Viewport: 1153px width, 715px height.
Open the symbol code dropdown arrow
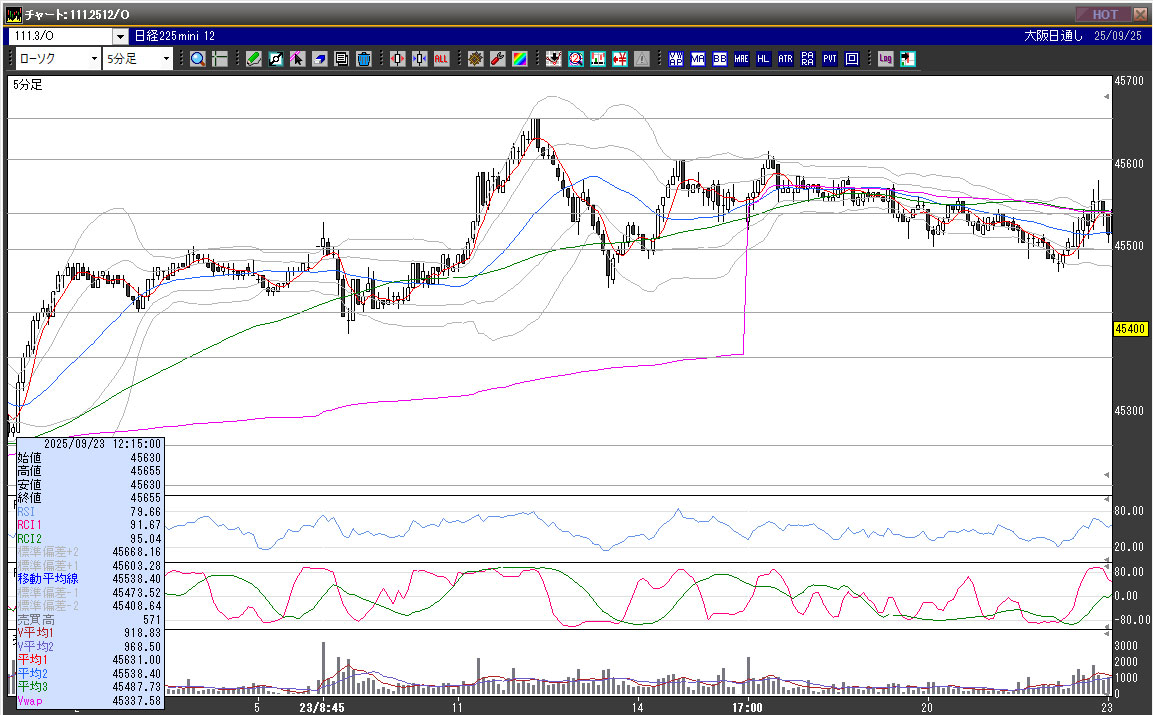120,36
